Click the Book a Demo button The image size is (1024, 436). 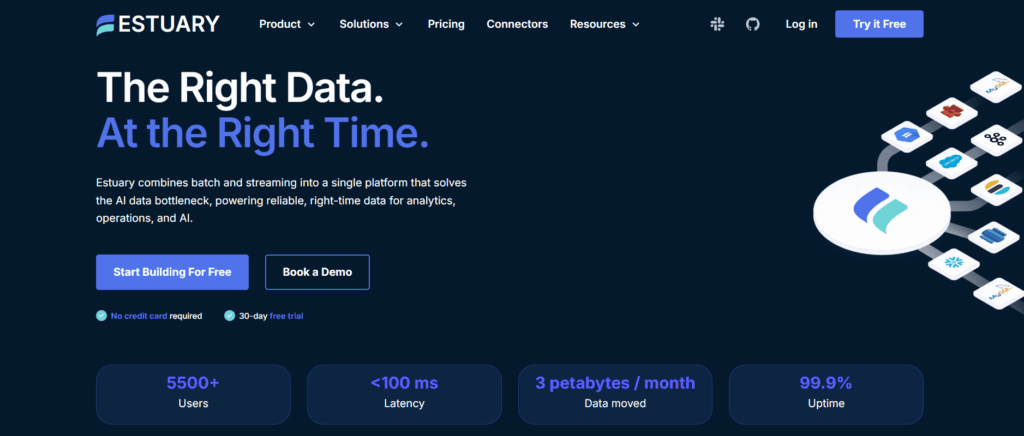pos(317,272)
